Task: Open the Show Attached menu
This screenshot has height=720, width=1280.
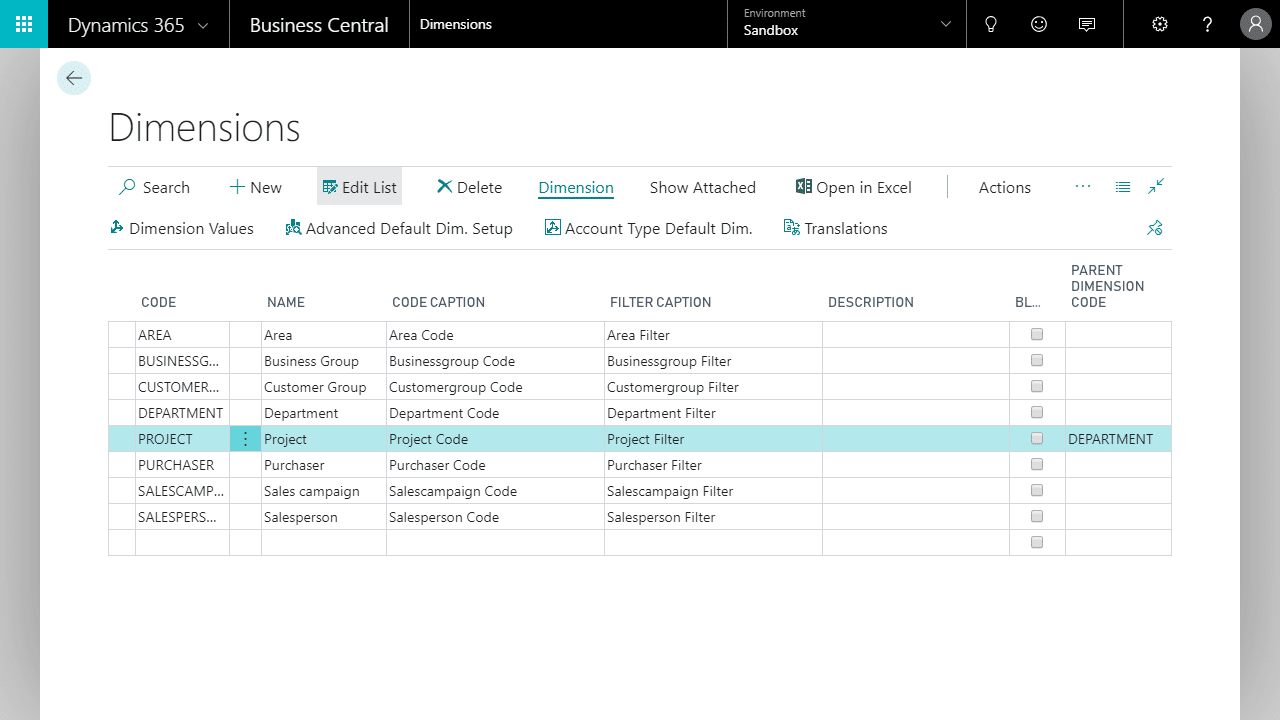Action: pos(702,187)
